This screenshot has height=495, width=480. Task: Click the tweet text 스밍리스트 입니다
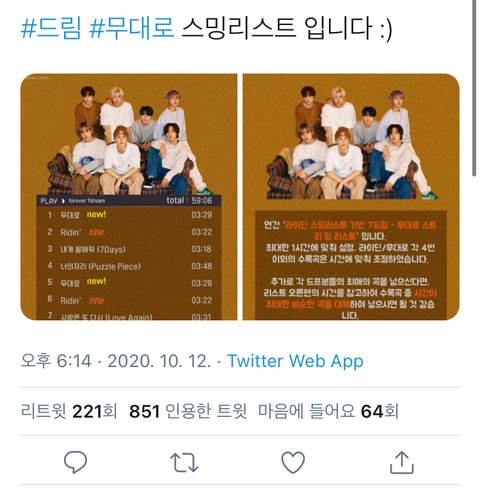287,28
